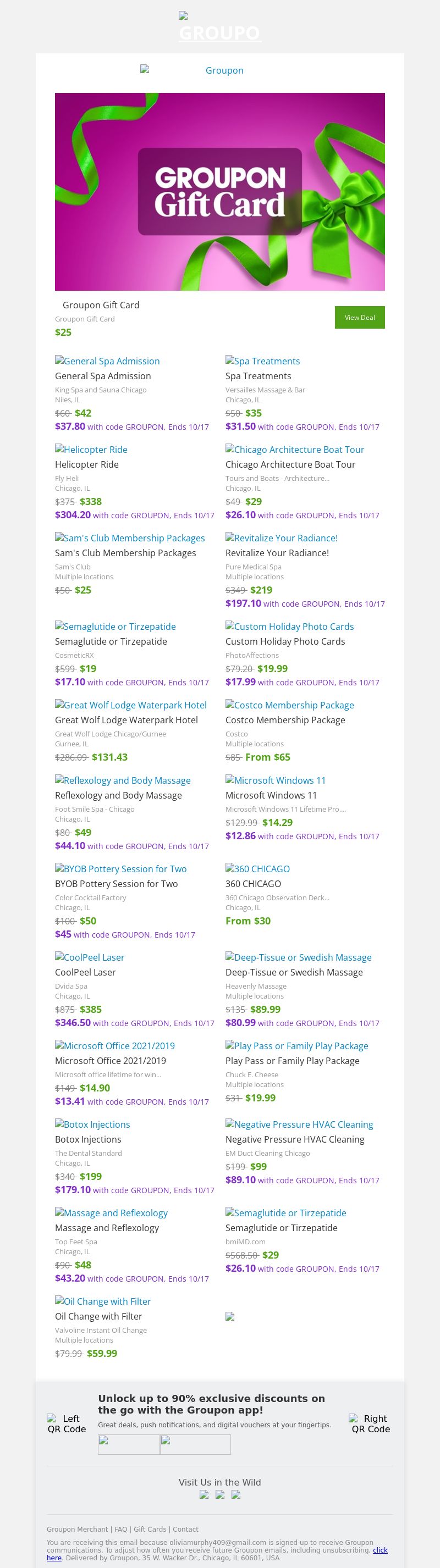Click the Left QR Code image
This screenshot has height=1568, width=440.
click(67, 1424)
